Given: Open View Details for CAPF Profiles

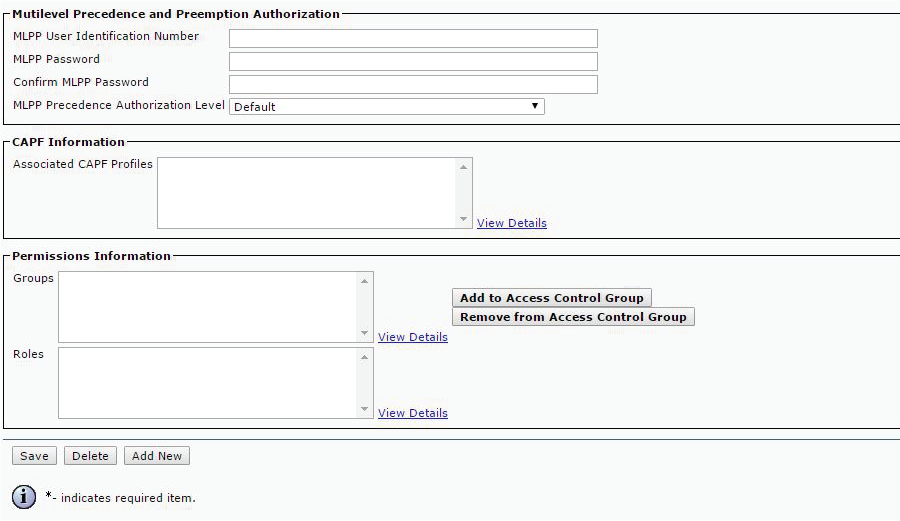Looking at the screenshot, I should pyautogui.click(x=511, y=223).
